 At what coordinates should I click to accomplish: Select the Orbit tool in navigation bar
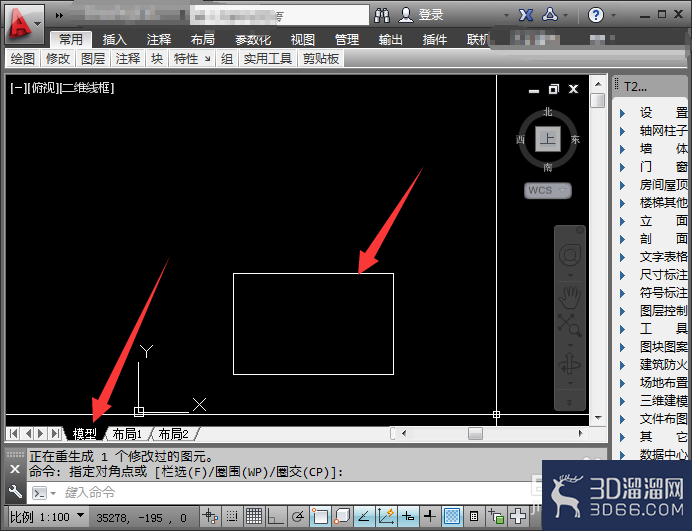(x=570, y=365)
